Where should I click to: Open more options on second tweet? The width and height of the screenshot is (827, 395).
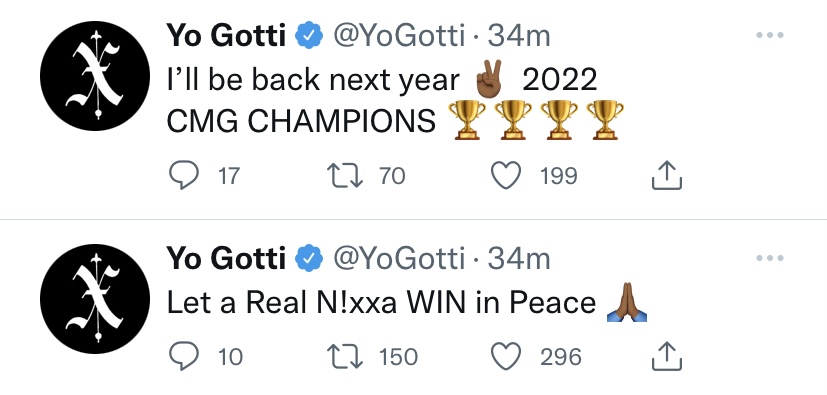pyautogui.click(x=770, y=258)
